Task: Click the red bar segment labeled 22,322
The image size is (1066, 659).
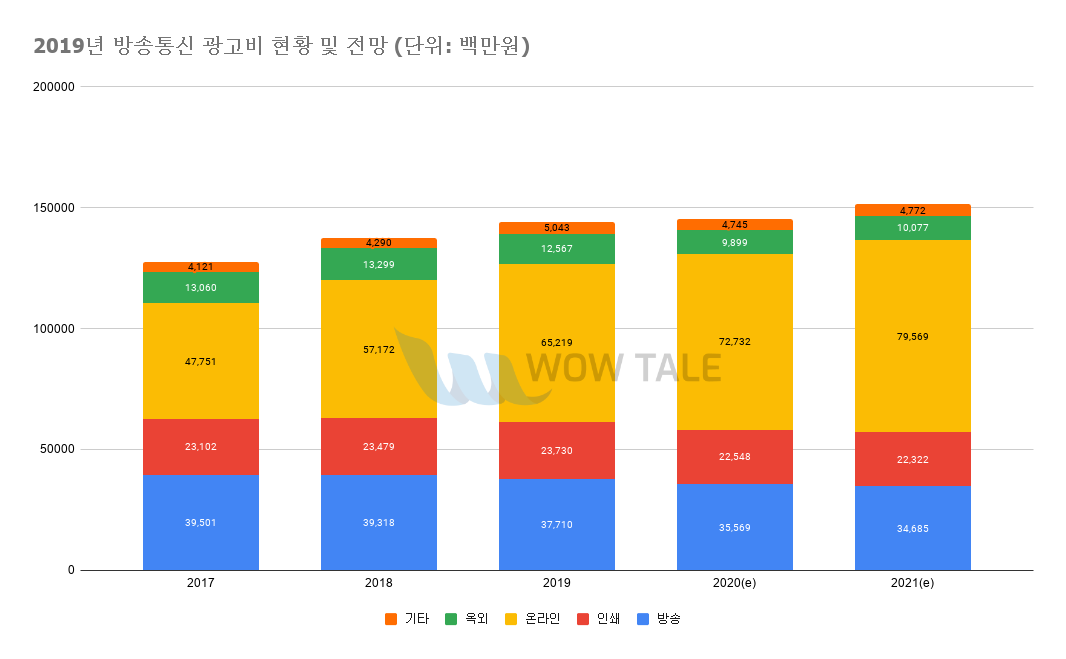Action: [912, 459]
